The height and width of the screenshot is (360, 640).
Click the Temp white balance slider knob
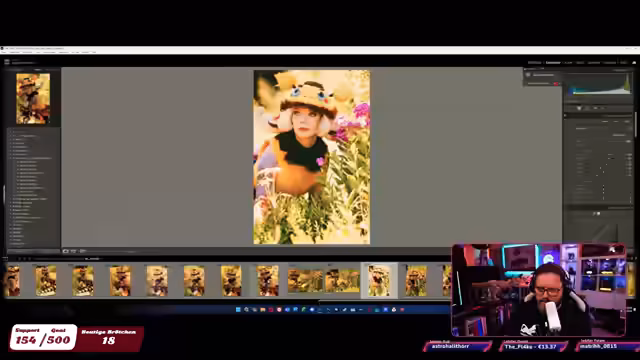611,156
